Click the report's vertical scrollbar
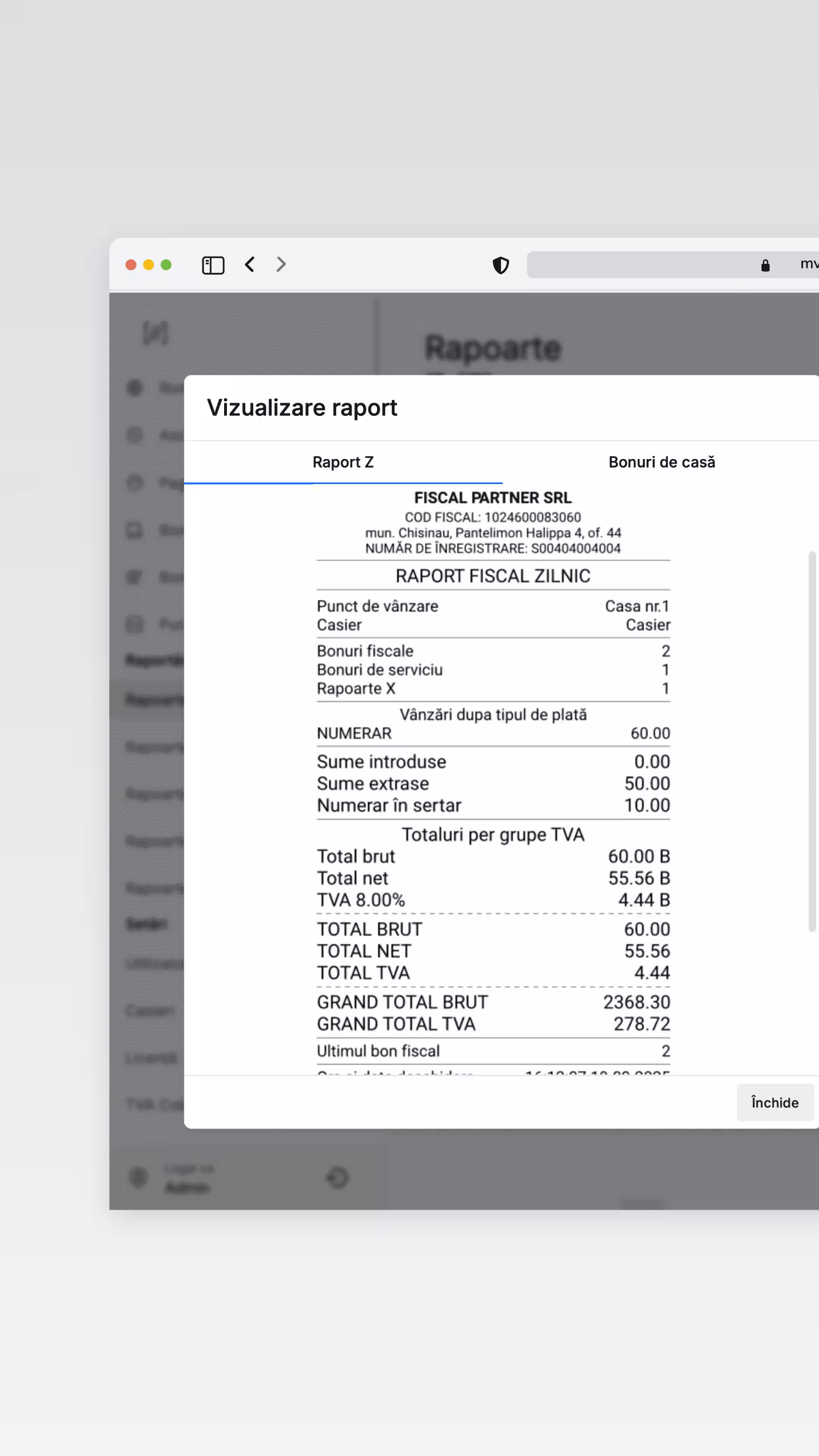Image resolution: width=819 pixels, height=1456 pixels. [812, 741]
